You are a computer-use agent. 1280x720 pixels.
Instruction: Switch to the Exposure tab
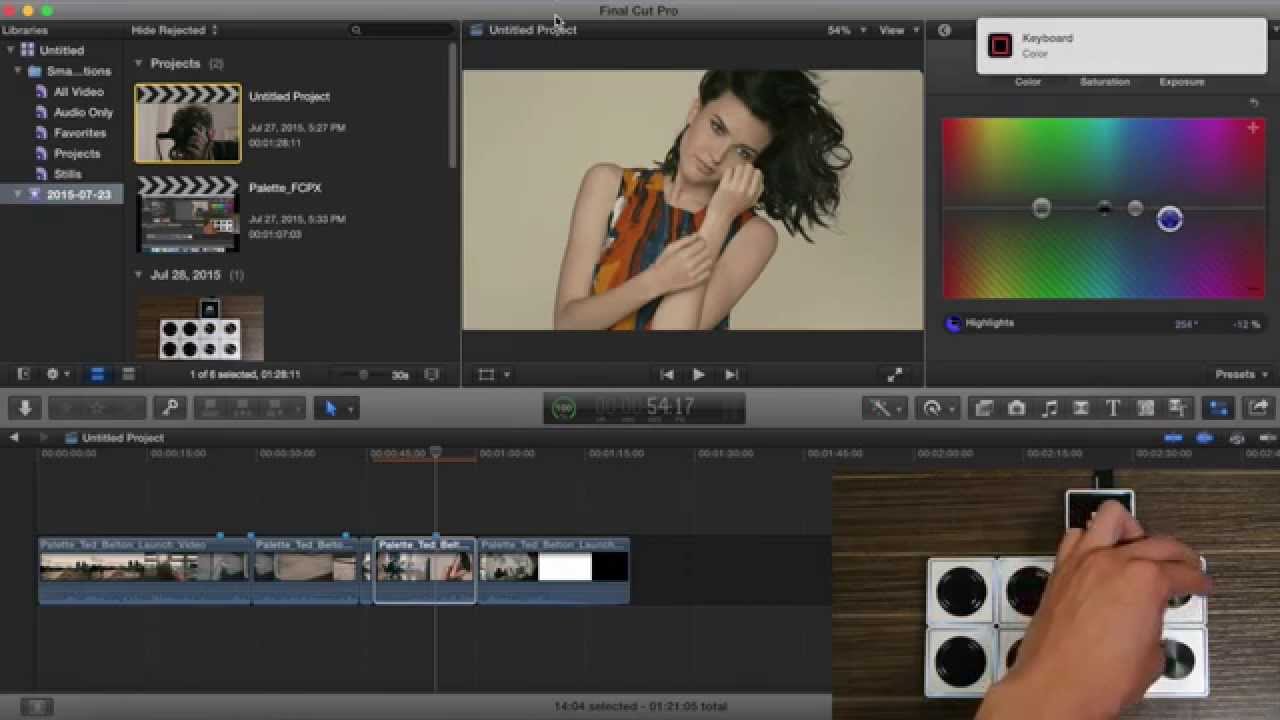coord(1182,82)
